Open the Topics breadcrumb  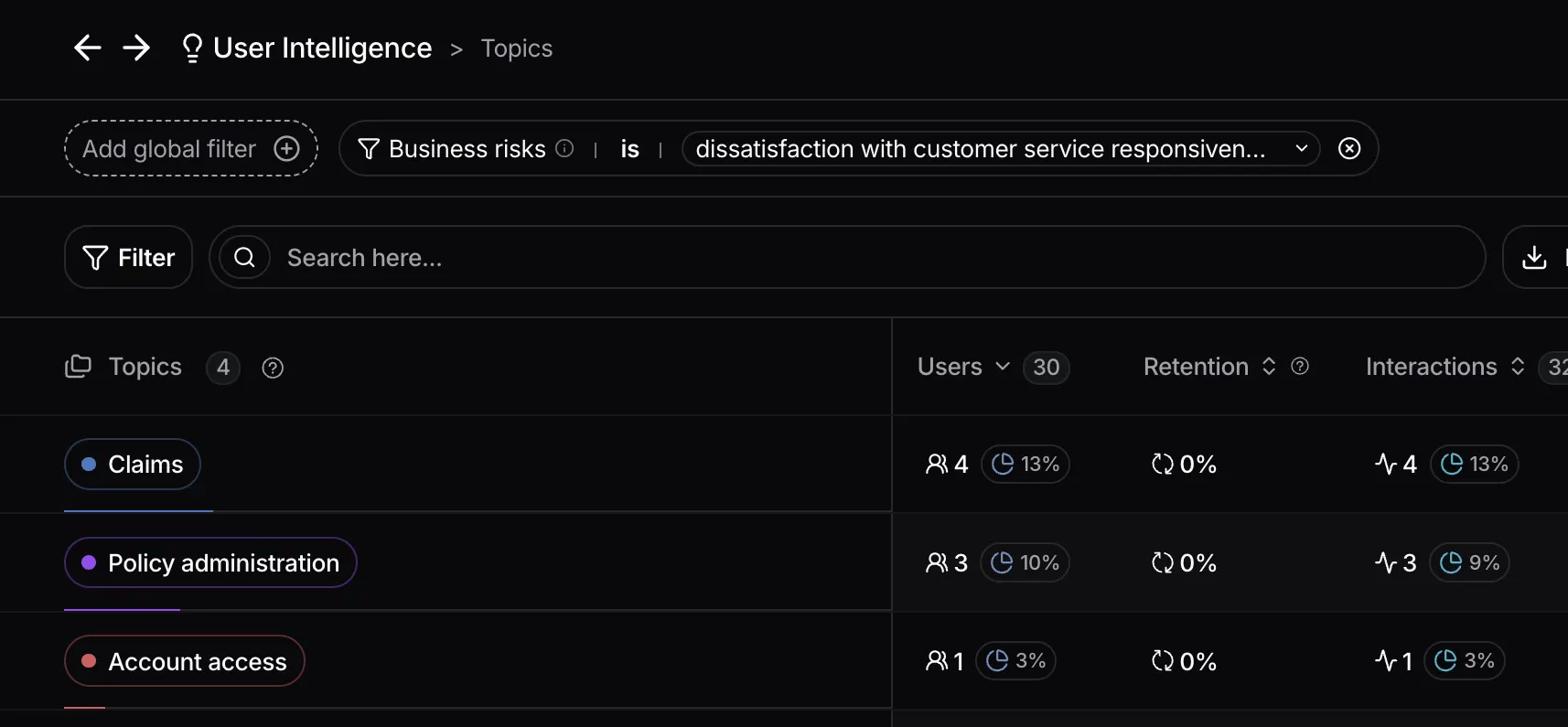pos(517,48)
